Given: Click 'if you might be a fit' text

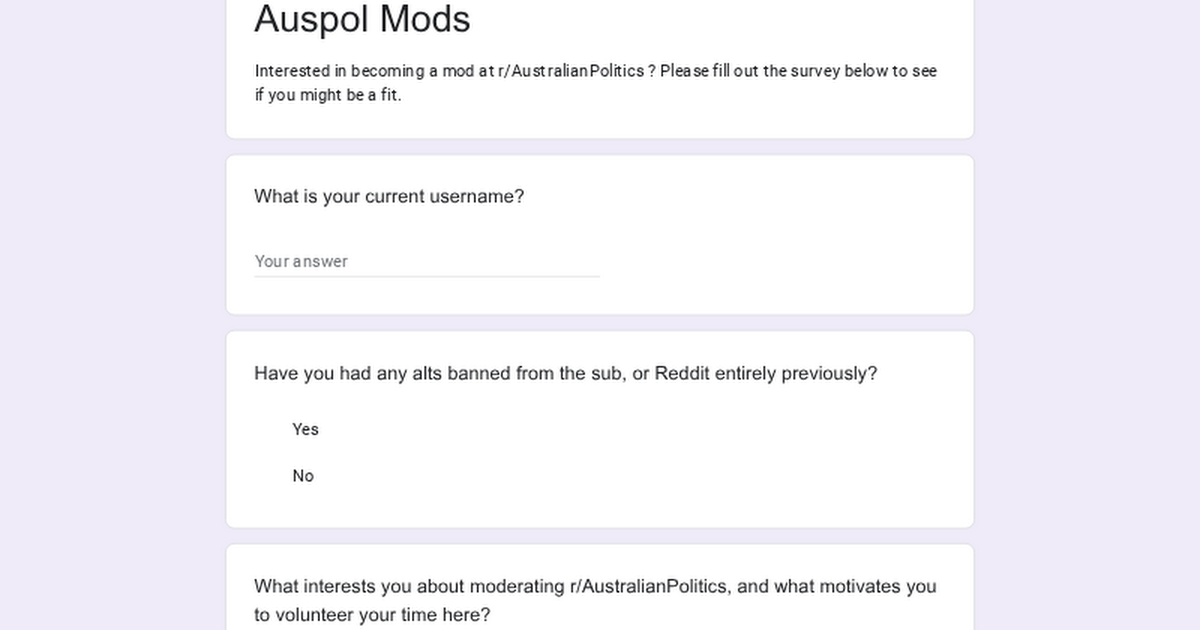Looking at the screenshot, I should 327,97.
